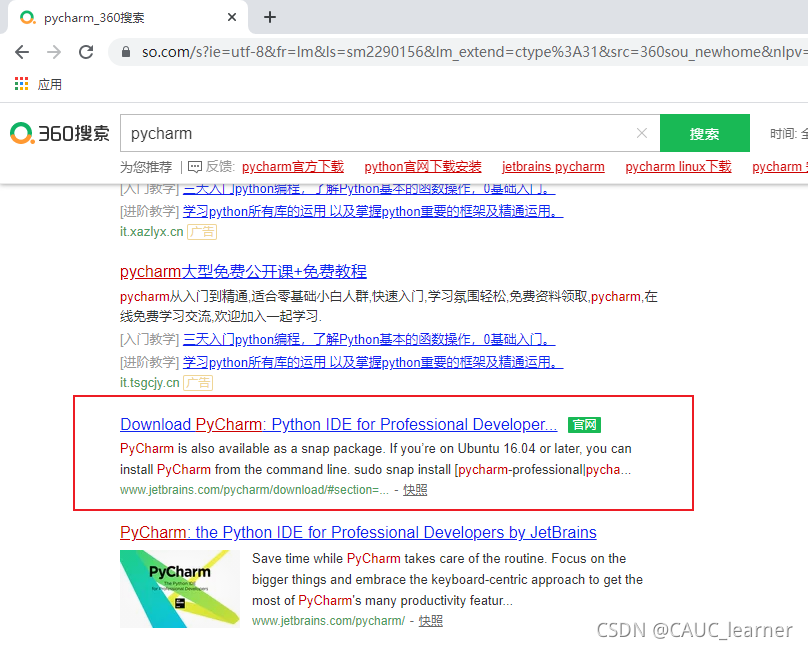Open suggestion jetbrains pycharm
808x650 pixels.
(x=553, y=166)
